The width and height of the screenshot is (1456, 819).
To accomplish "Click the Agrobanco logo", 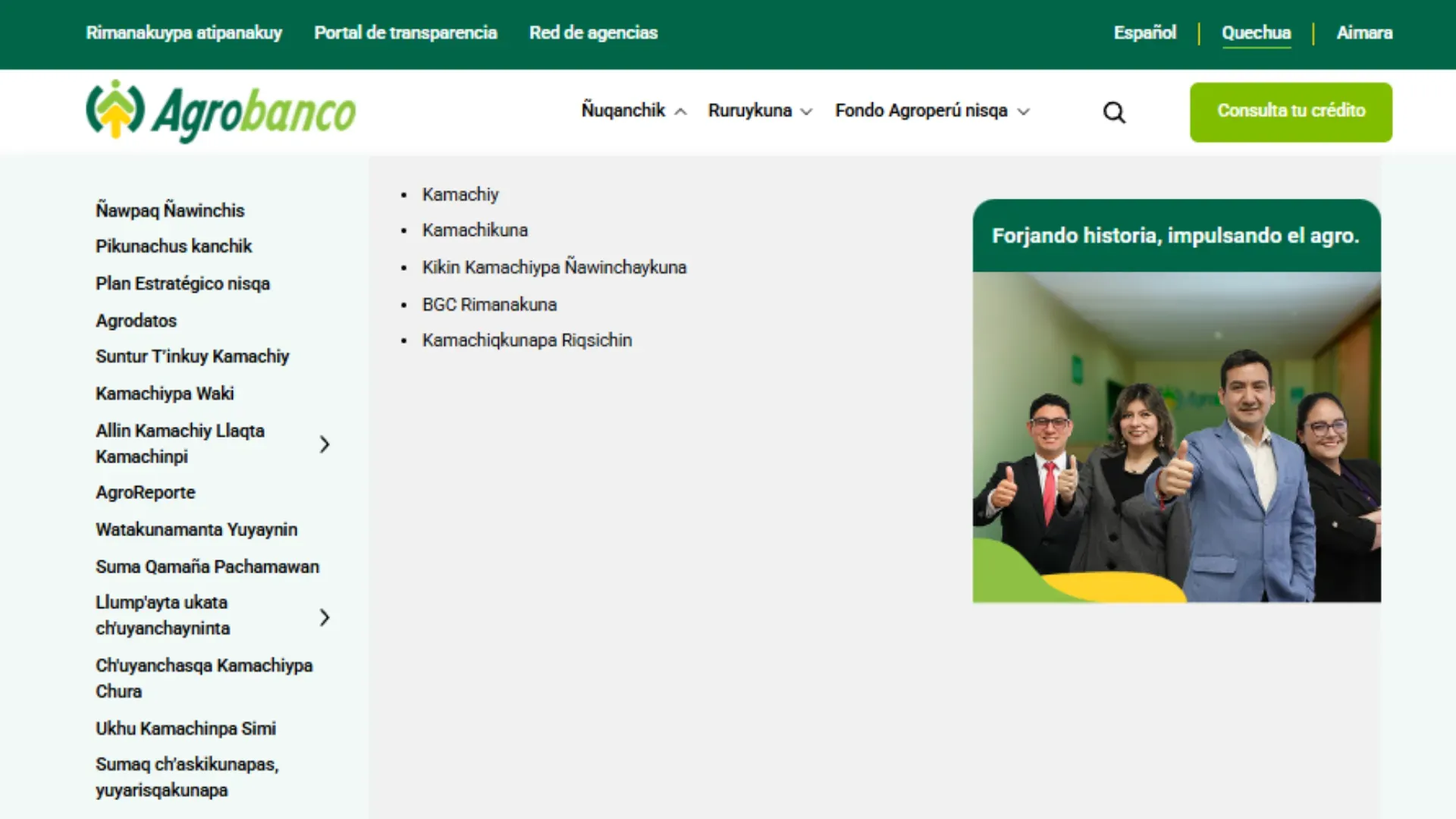I will click(221, 111).
